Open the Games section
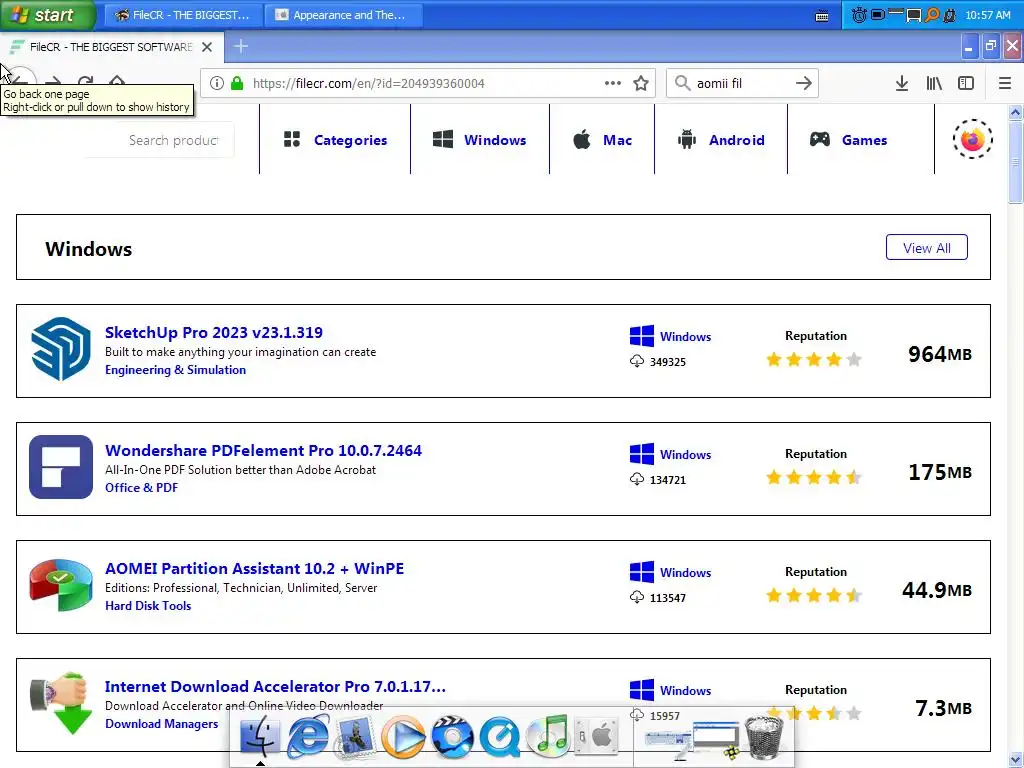The width and height of the screenshot is (1024, 768). coord(848,140)
